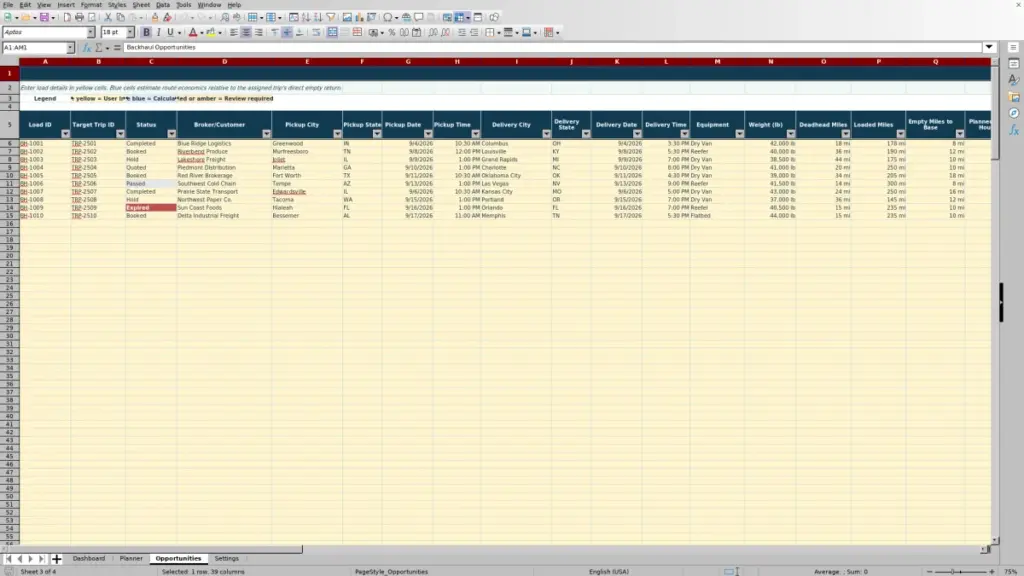
Task: Click the Formula equals-sign icon
Action: point(117,48)
